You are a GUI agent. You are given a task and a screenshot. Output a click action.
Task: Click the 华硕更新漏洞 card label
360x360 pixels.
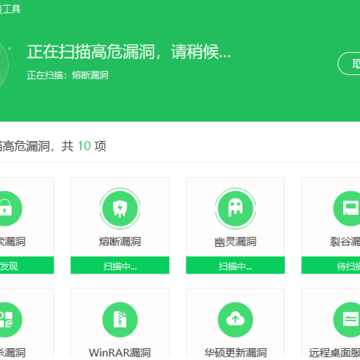coord(235,353)
